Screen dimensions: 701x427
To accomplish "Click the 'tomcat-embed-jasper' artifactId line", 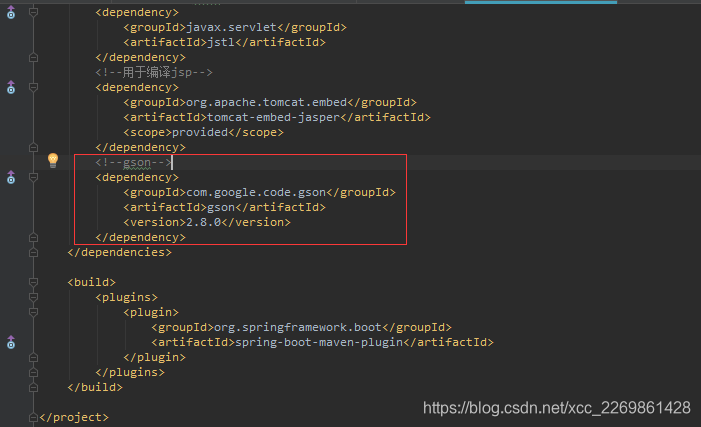I will point(277,117).
